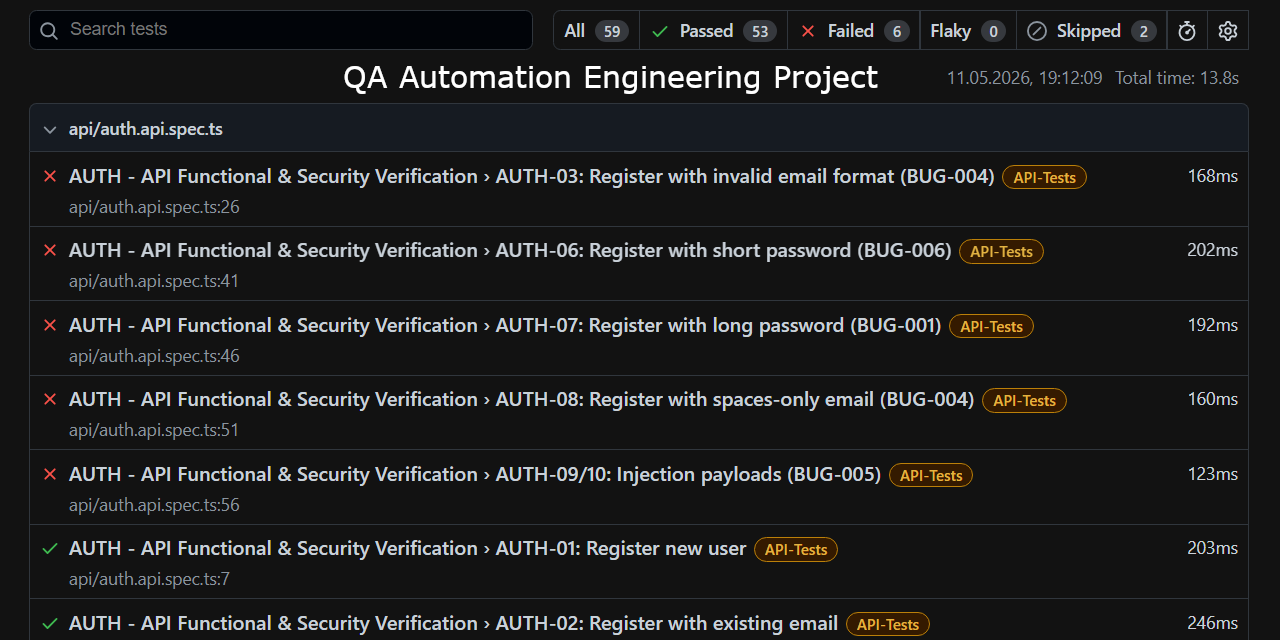Image resolution: width=1280 pixels, height=640 pixels.
Task: Click the passed checkmark icon for AUTH-02
Action: 50,623
